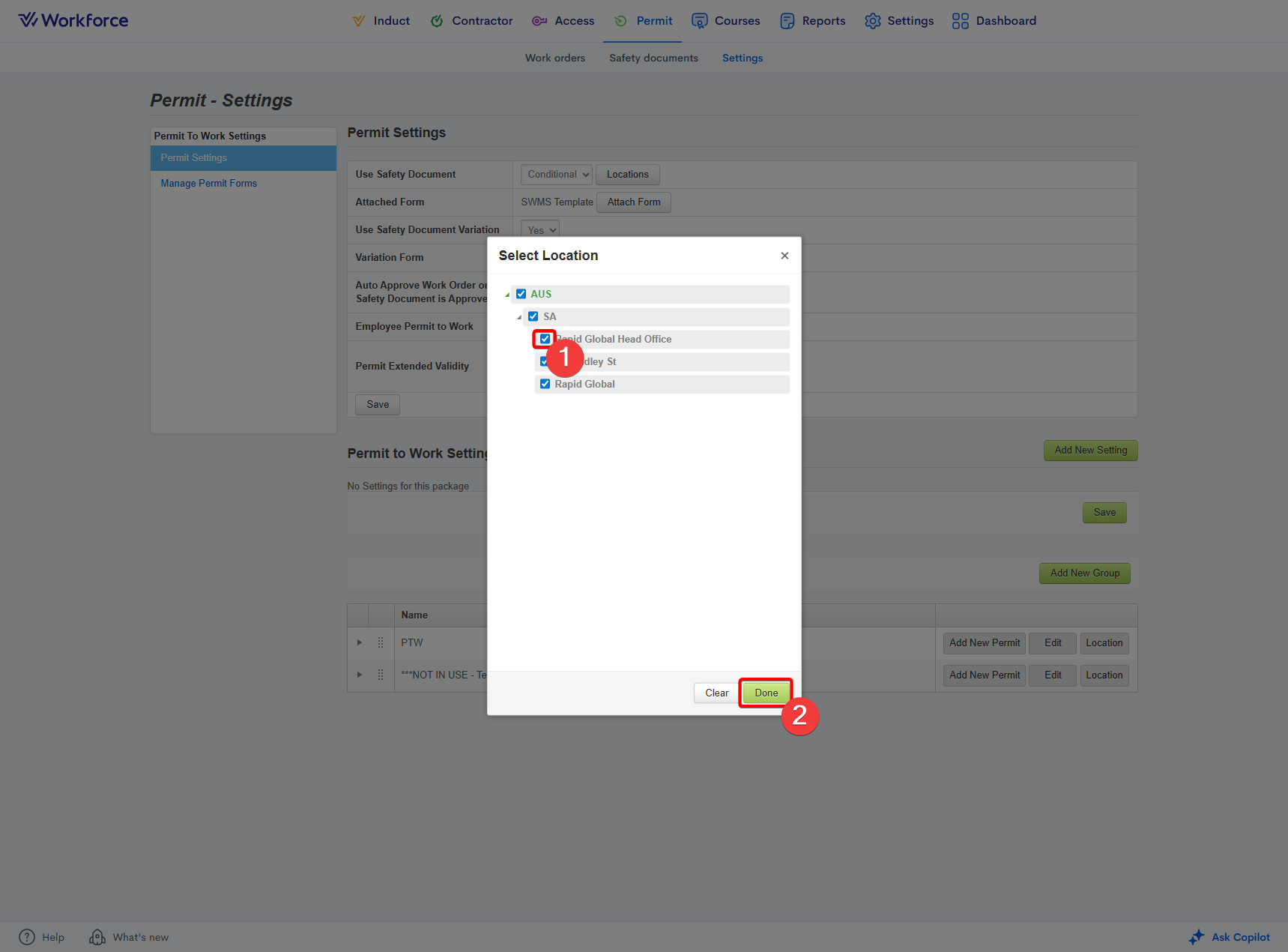Uncheck the Rapid Global checkbox

[x=545, y=384]
